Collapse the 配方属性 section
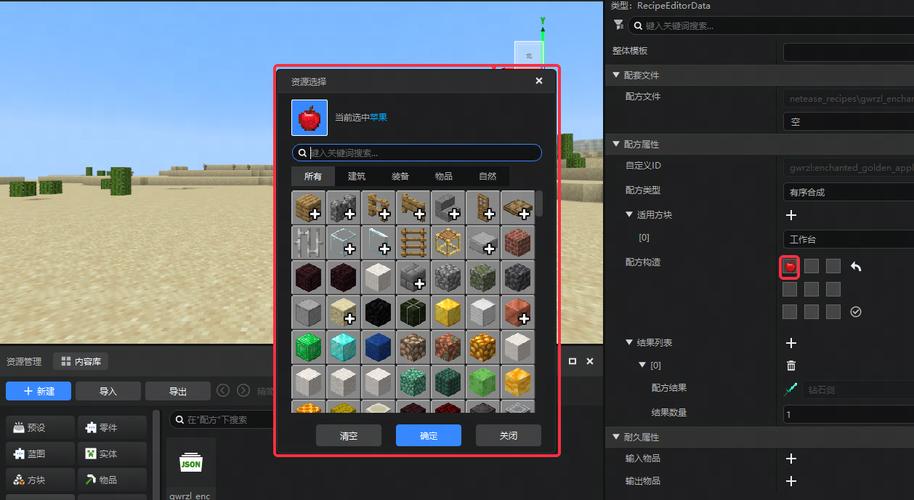This screenshot has height=500, width=914. click(616, 143)
